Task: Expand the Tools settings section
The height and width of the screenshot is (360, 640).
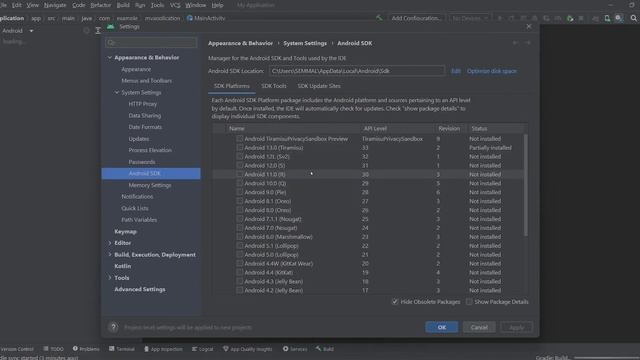Action: click(x=109, y=278)
